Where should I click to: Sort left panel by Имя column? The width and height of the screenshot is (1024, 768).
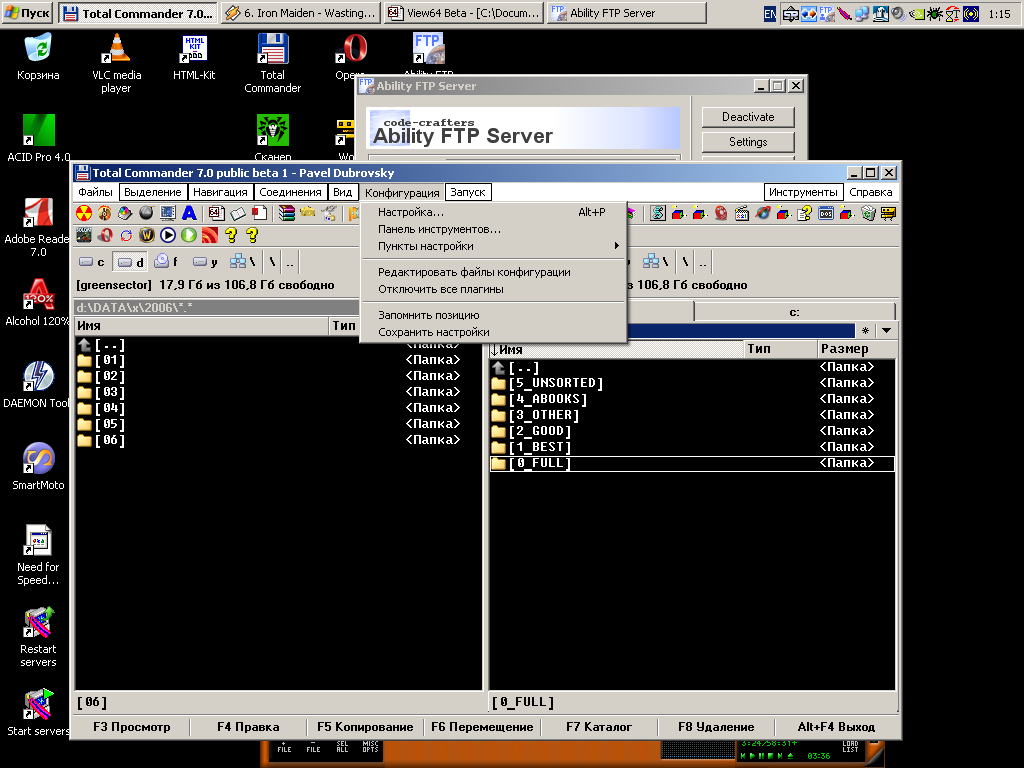click(x=201, y=325)
